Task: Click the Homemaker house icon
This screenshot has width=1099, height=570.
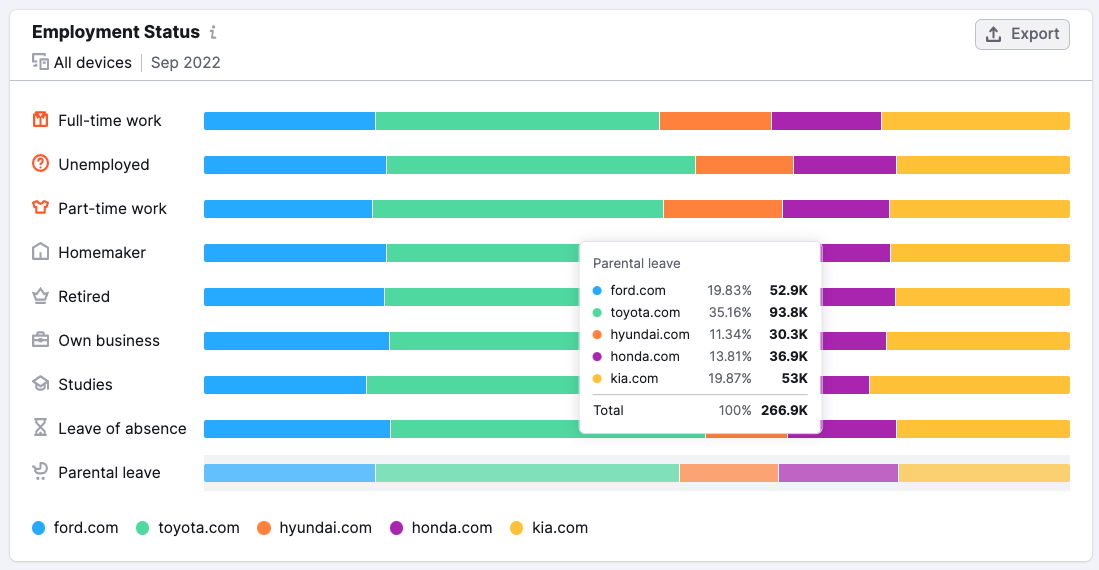Action: pos(41,252)
